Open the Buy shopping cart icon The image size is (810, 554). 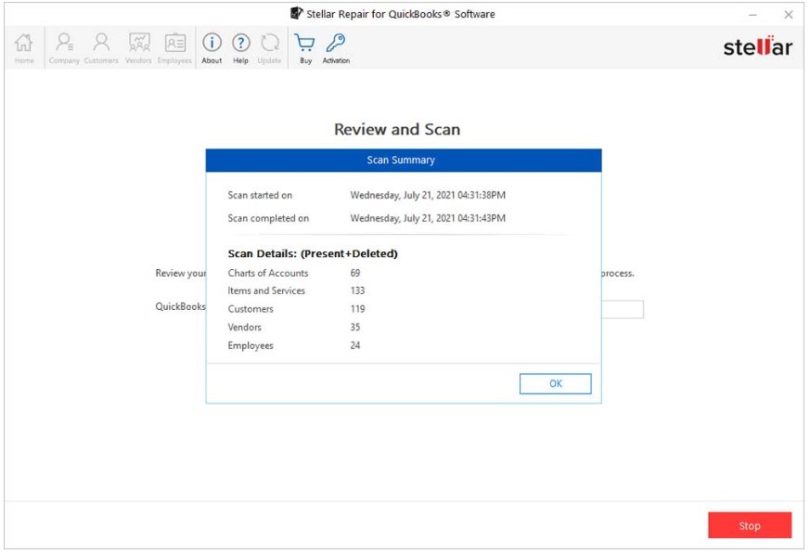coord(305,48)
